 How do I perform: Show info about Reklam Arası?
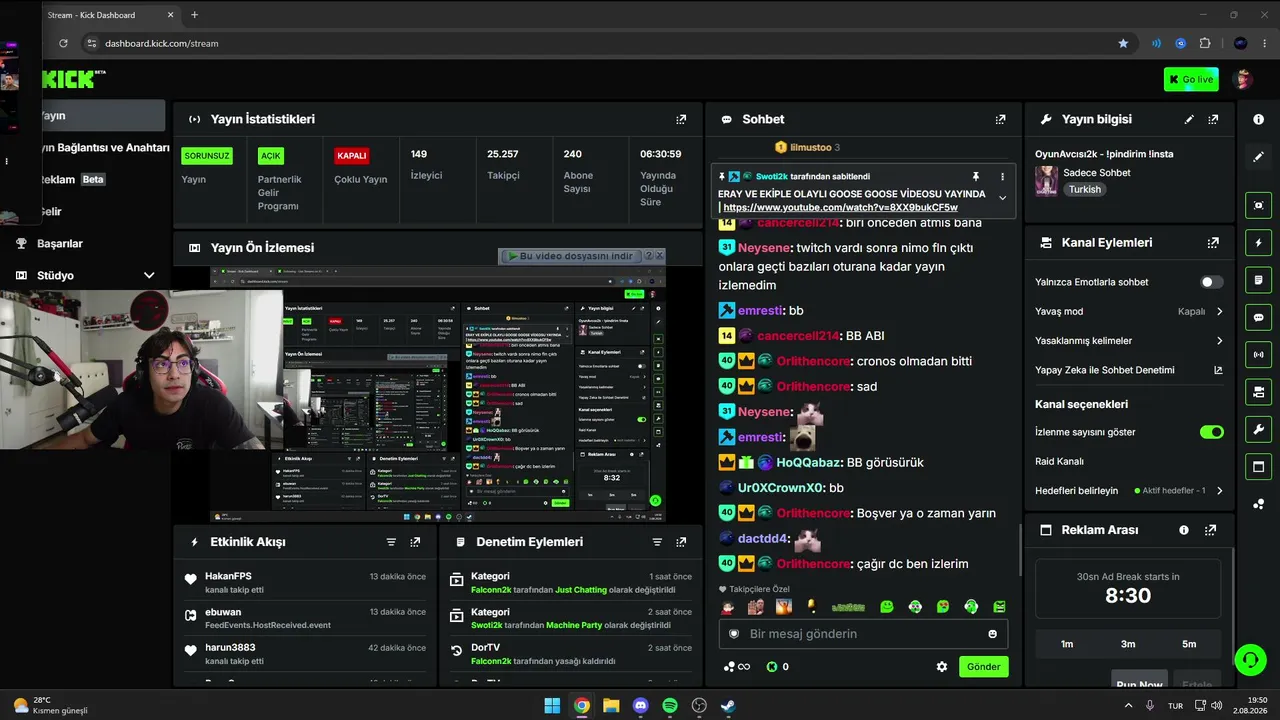click(1184, 530)
